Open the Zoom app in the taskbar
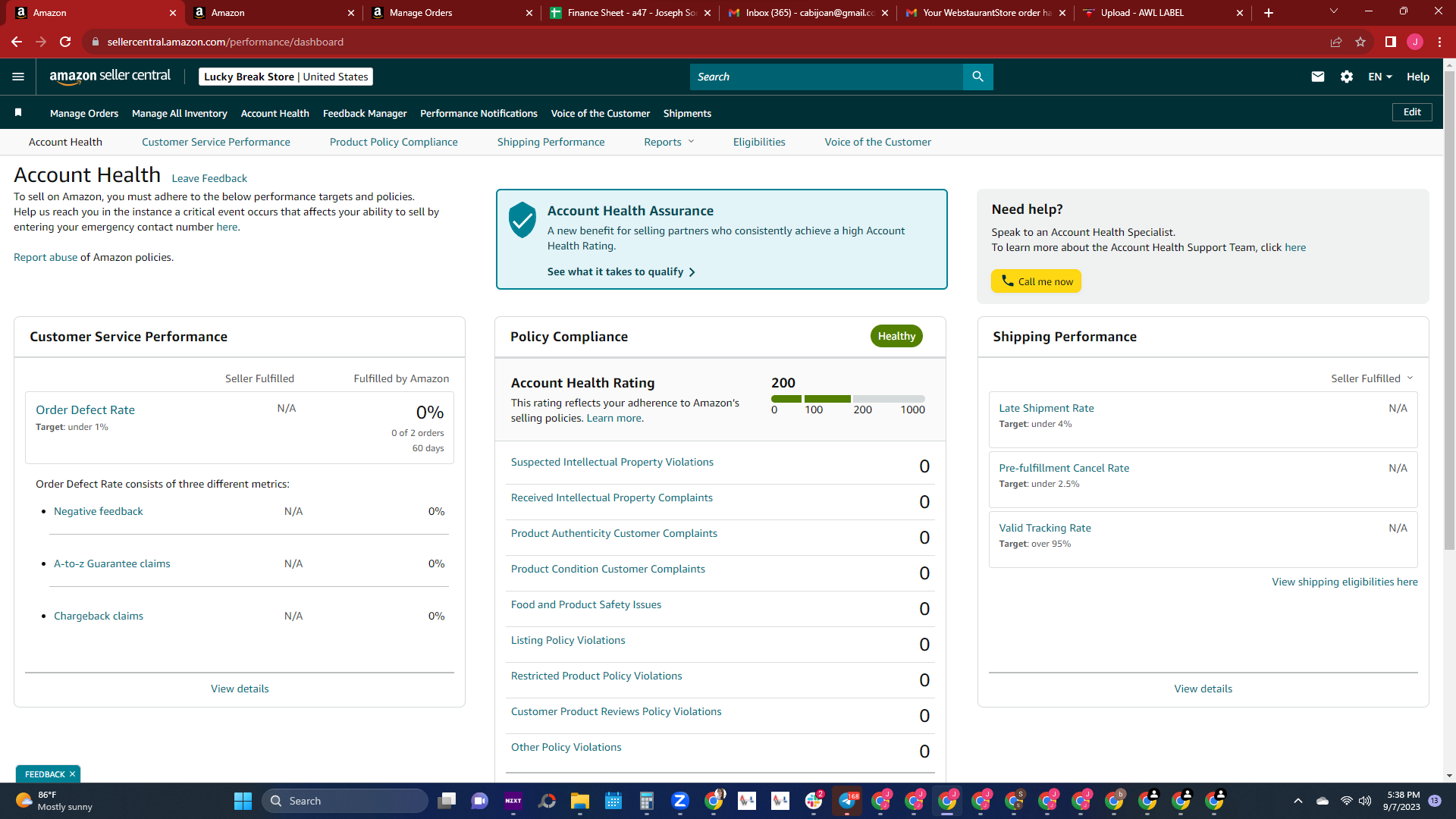This screenshot has width=1456, height=819. point(680,801)
